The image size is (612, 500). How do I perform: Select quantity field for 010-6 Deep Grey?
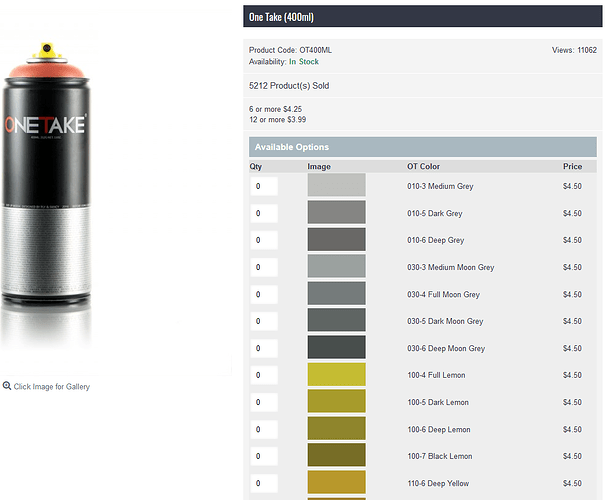coord(264,240)
